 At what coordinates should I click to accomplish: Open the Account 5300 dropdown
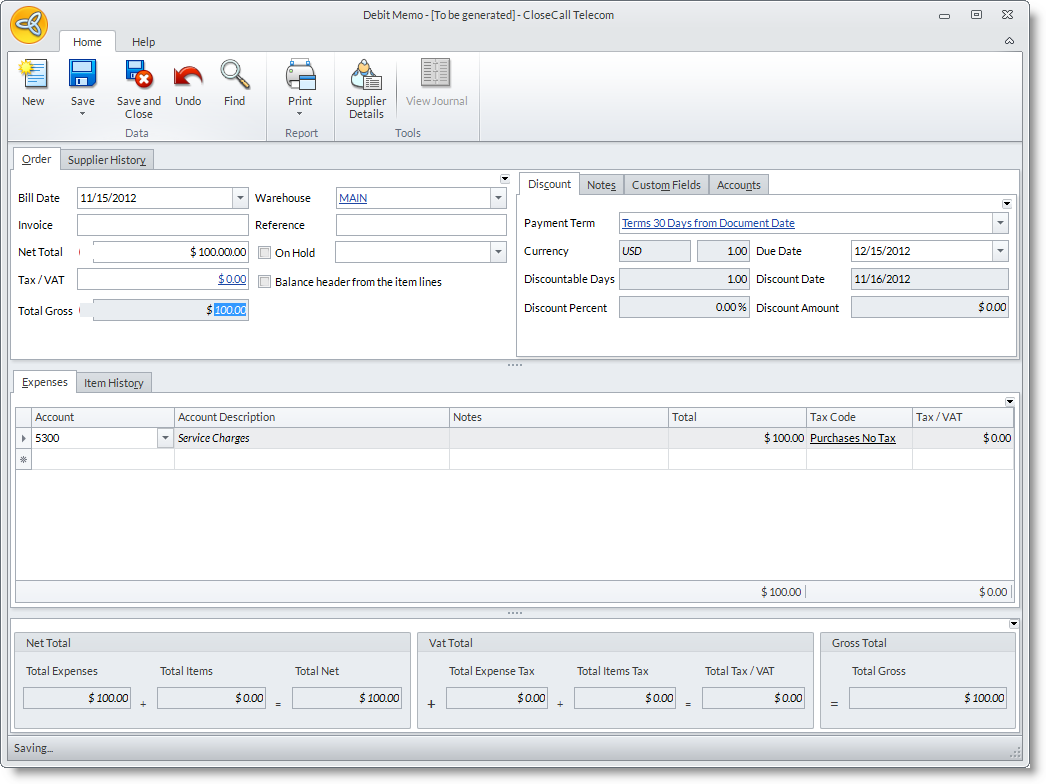point(164,438)
